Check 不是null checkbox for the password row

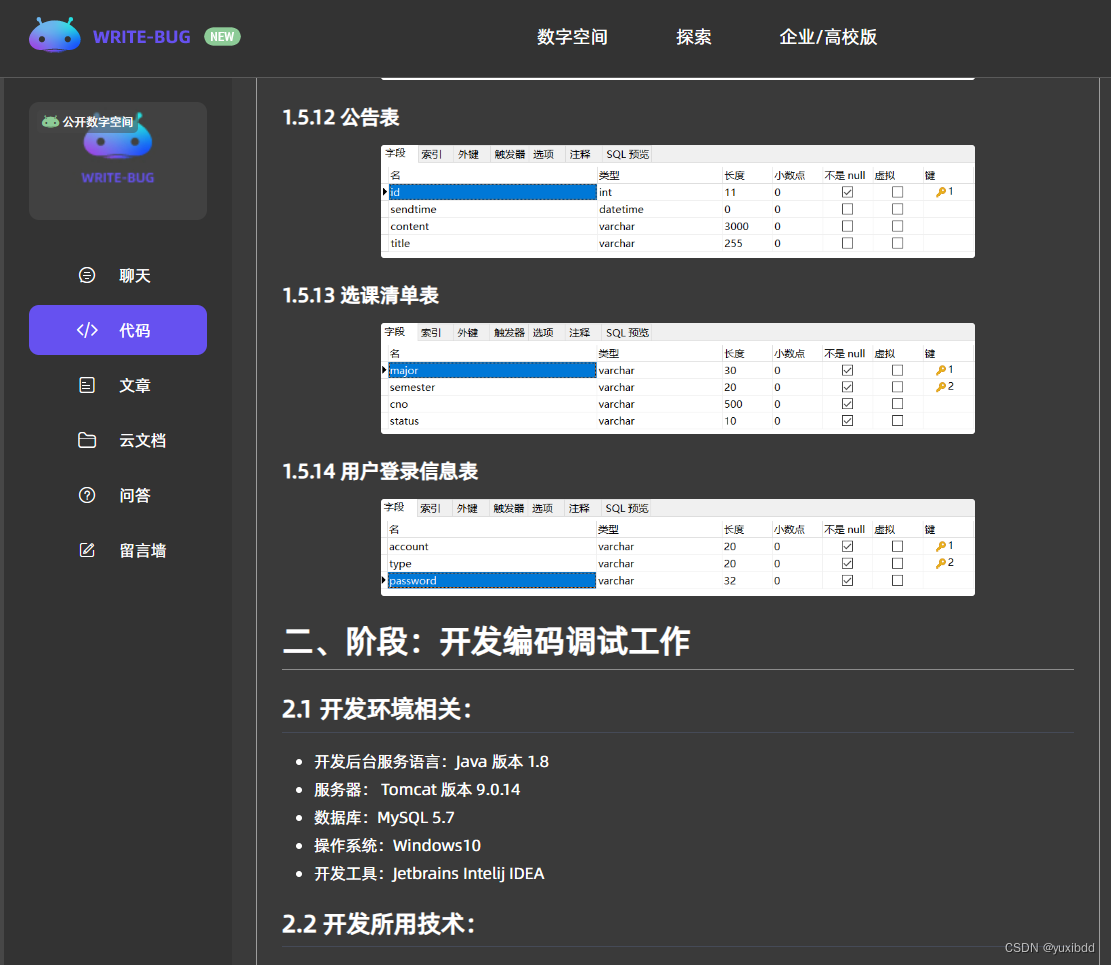click(x=847, y=580)
